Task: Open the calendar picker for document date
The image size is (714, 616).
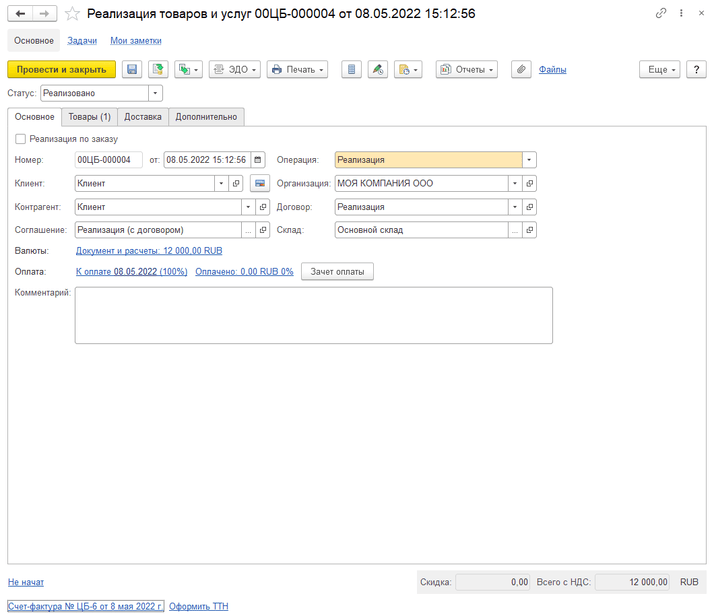Action: pyautogui.click(x=258, y=159)
